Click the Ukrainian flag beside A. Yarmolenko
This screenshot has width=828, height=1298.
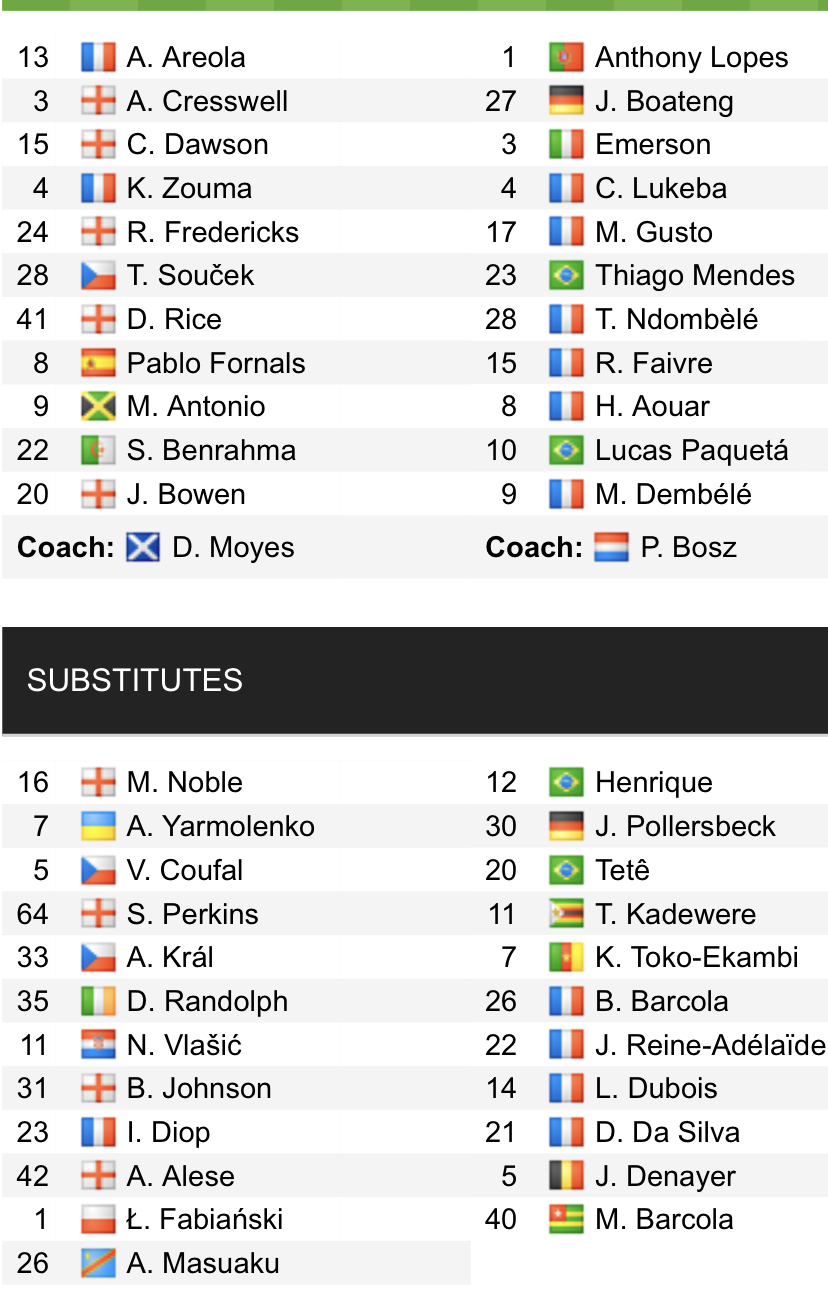click(98, 826)
